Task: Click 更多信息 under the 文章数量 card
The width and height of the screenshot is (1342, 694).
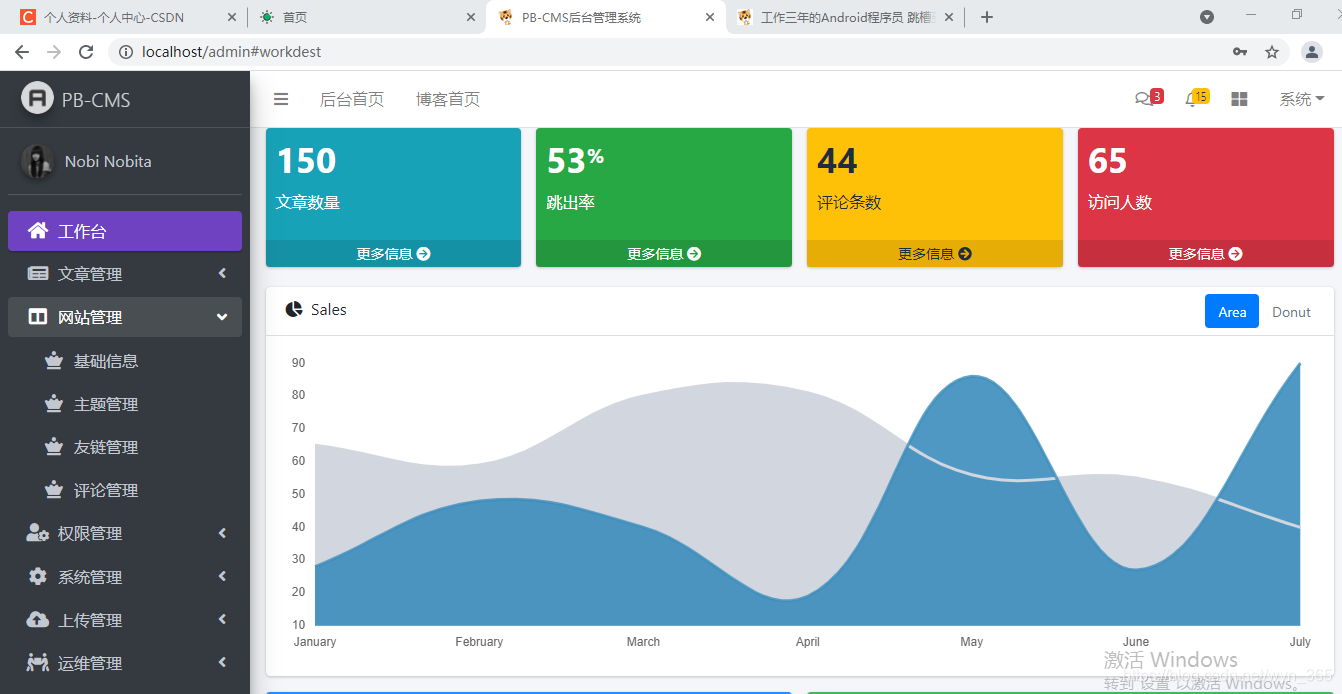Action: (393, 253)
